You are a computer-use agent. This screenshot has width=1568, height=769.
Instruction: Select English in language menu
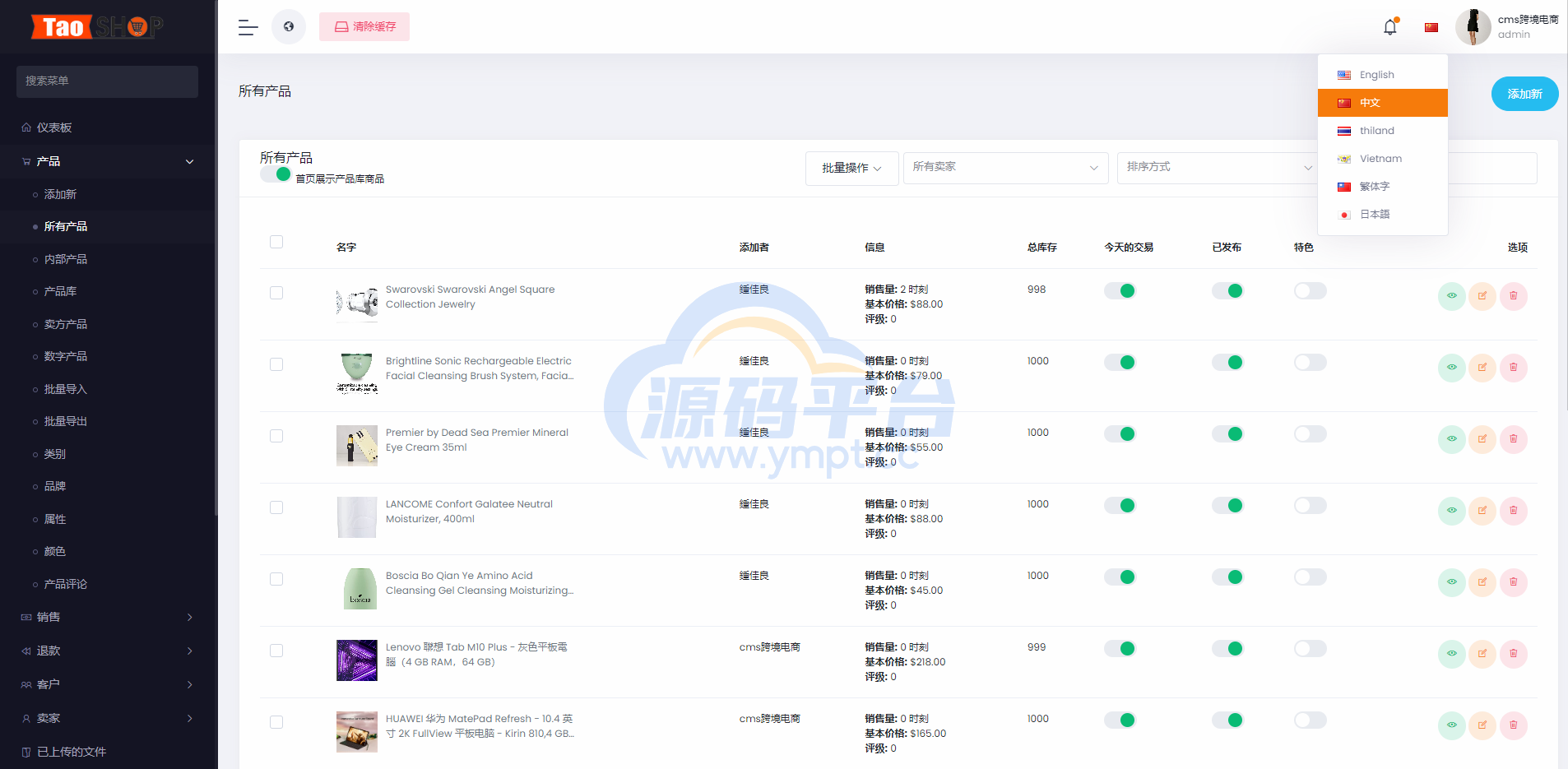pyautogui.click(x=1382, y=75)
